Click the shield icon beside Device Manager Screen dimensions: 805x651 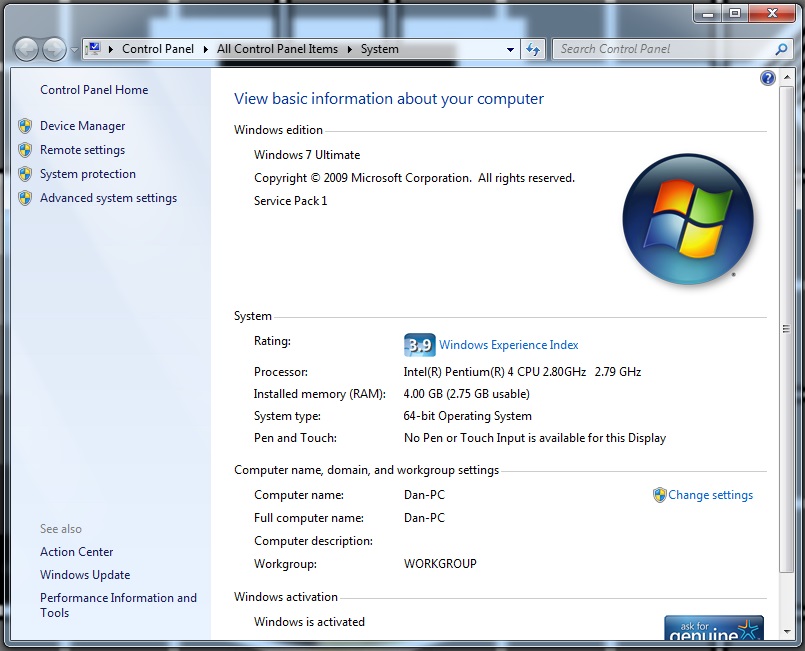pyautogui.click(x=25, y=126)
